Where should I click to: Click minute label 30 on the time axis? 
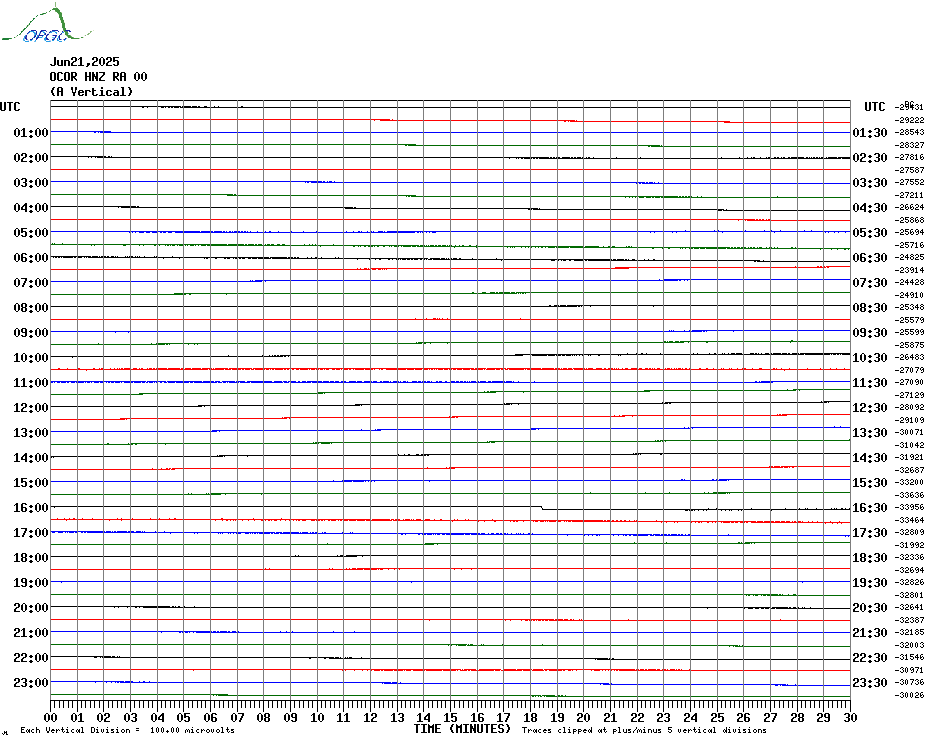pos(851,718)
